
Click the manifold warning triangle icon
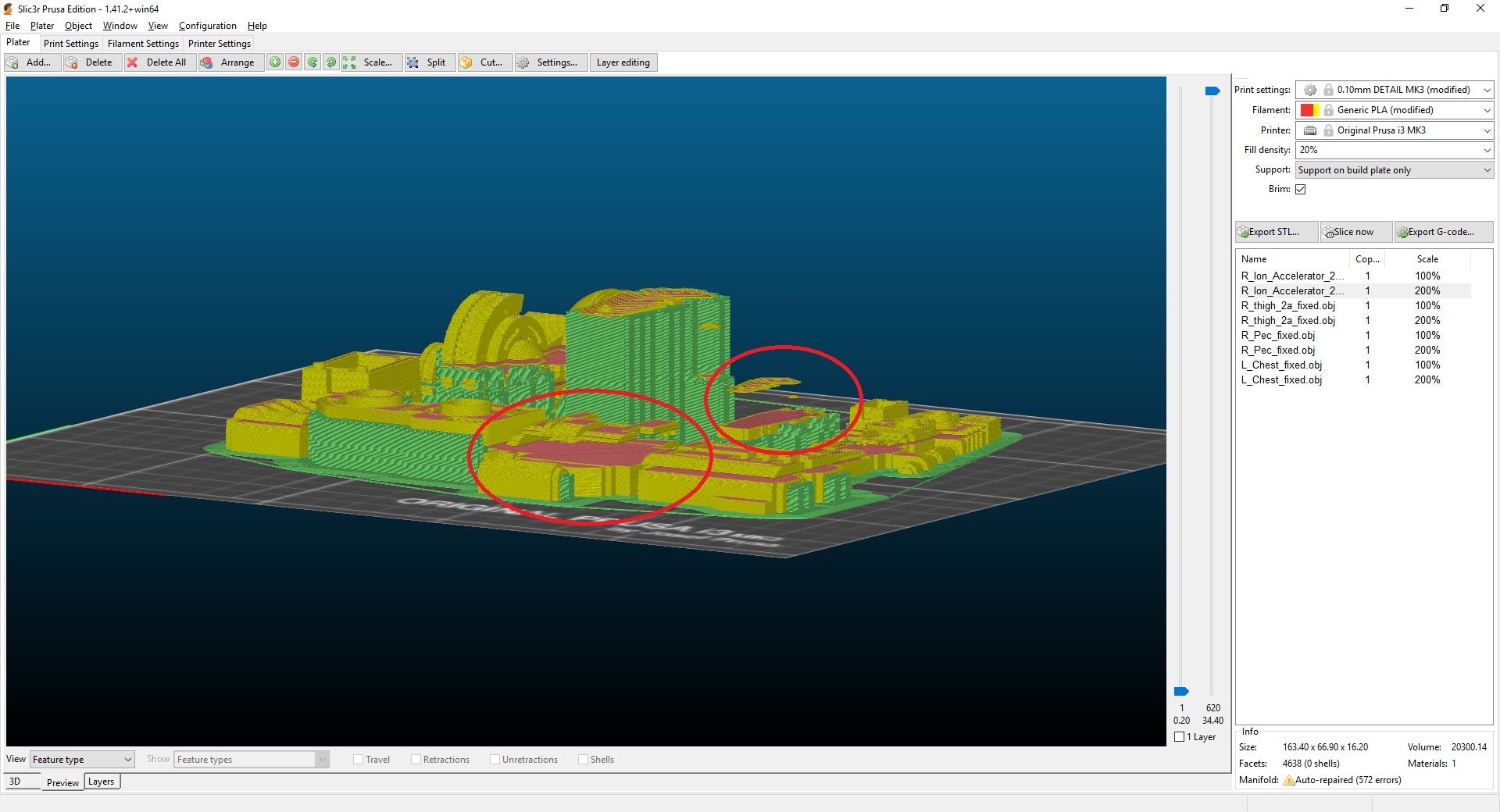pyautogui.click(x=1288, y=780)
